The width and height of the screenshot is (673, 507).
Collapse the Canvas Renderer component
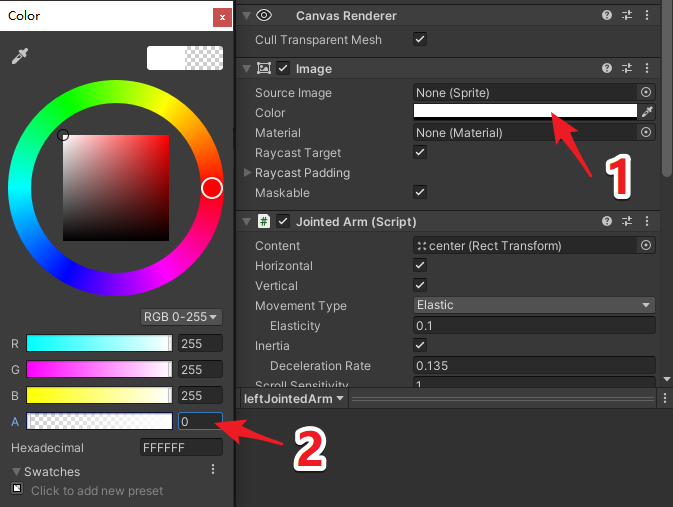(x=246, y=16)
